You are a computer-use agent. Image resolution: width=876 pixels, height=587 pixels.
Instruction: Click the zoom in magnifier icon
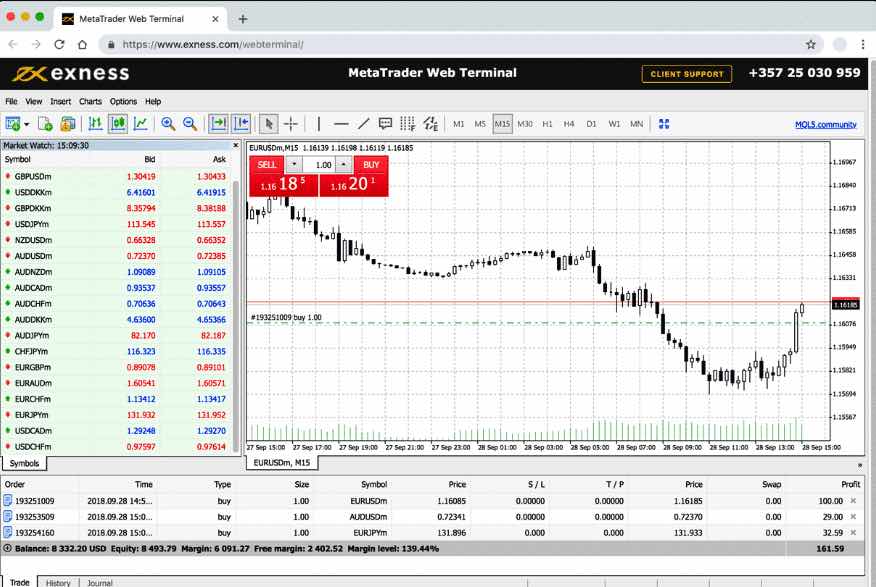tap(168, 124)
